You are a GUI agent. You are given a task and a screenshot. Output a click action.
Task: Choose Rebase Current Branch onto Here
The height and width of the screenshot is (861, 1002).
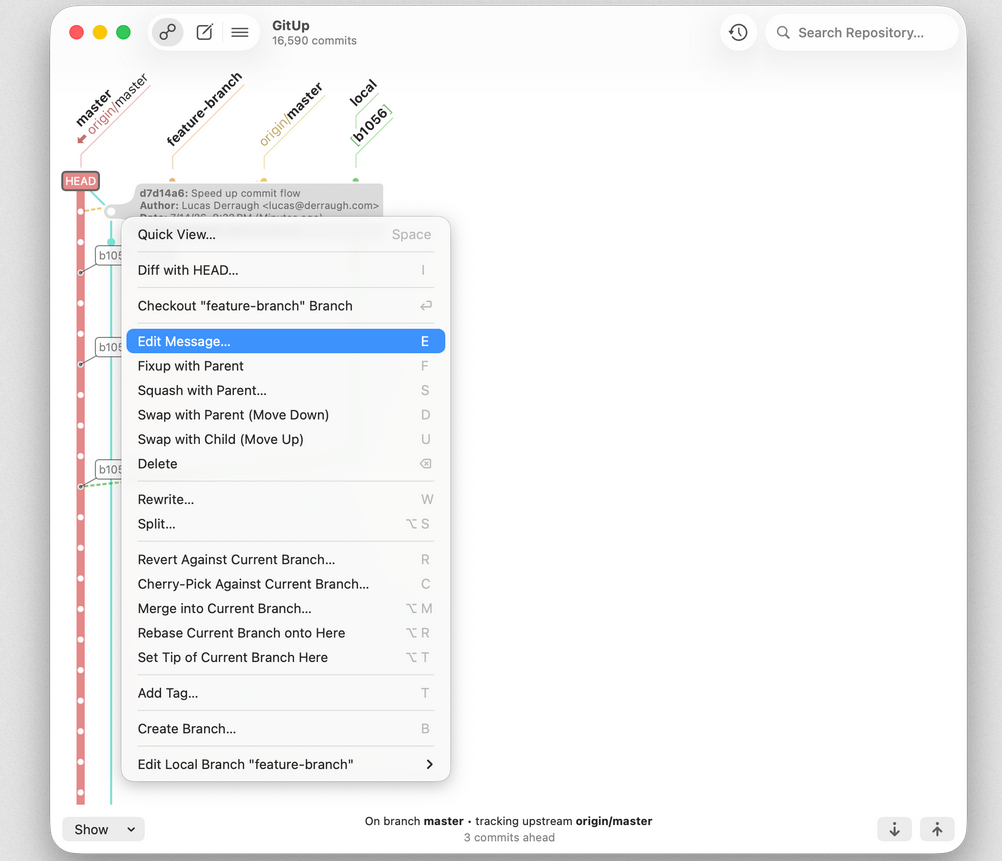286,633
